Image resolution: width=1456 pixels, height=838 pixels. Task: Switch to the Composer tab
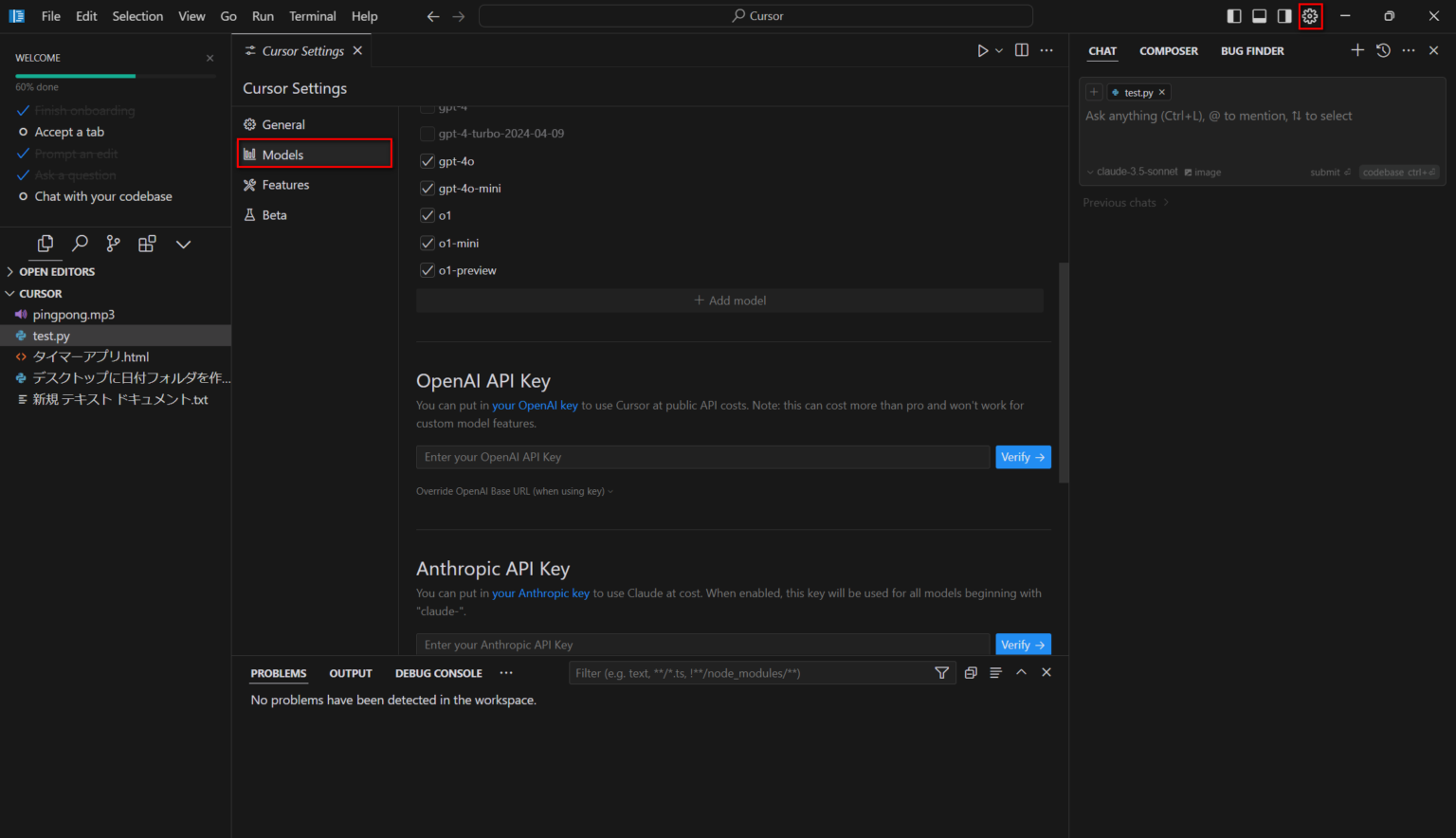coord(1169,51)
